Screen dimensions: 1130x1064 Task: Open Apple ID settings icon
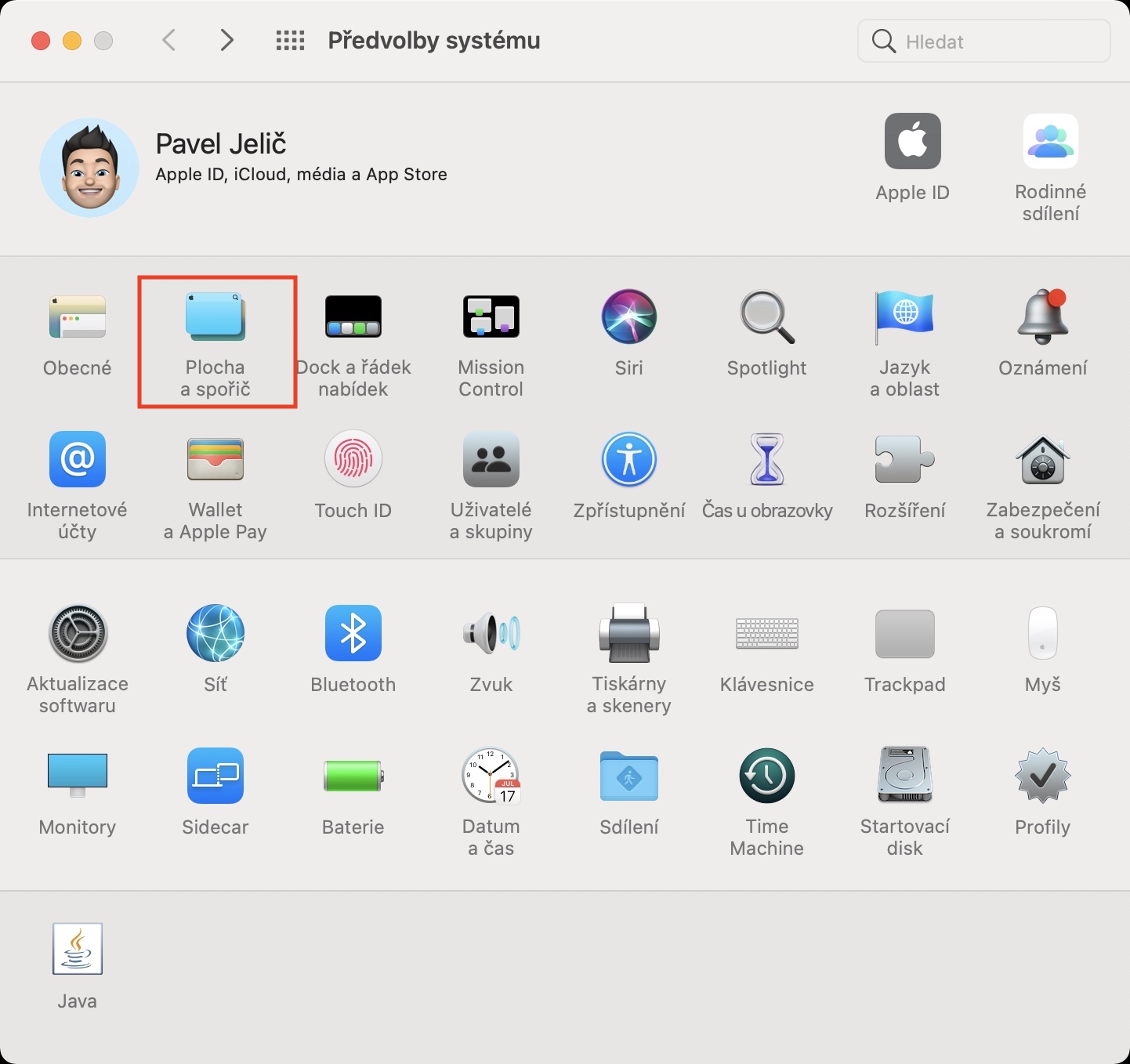click(913, 141)
